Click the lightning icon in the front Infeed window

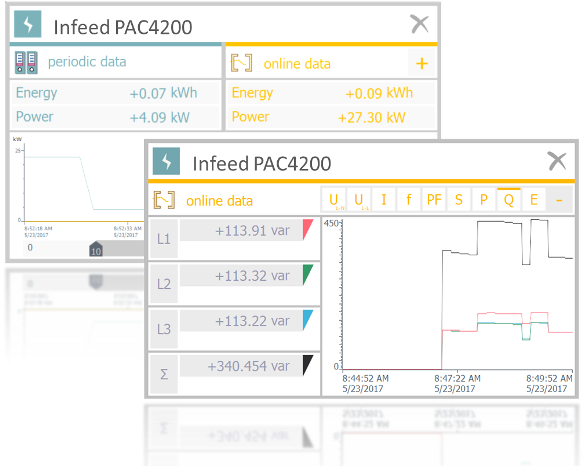166,161
